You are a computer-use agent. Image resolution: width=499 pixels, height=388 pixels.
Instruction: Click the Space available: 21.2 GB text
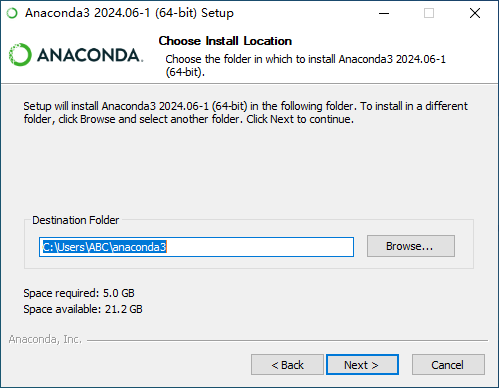(83, 309)
